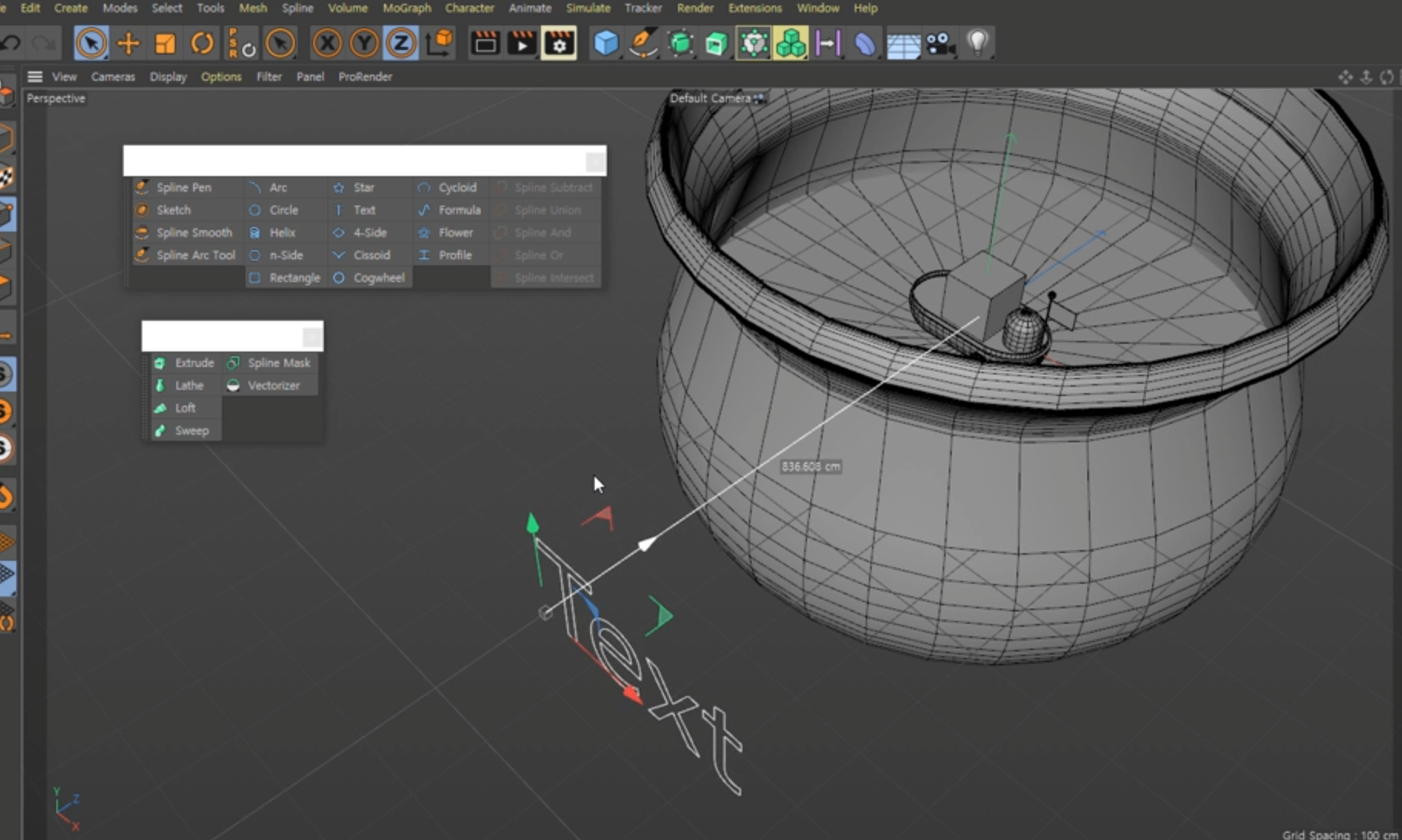Open viewport Filter menu
Viewport: 1402px width, 840px height.
(269, 76)
